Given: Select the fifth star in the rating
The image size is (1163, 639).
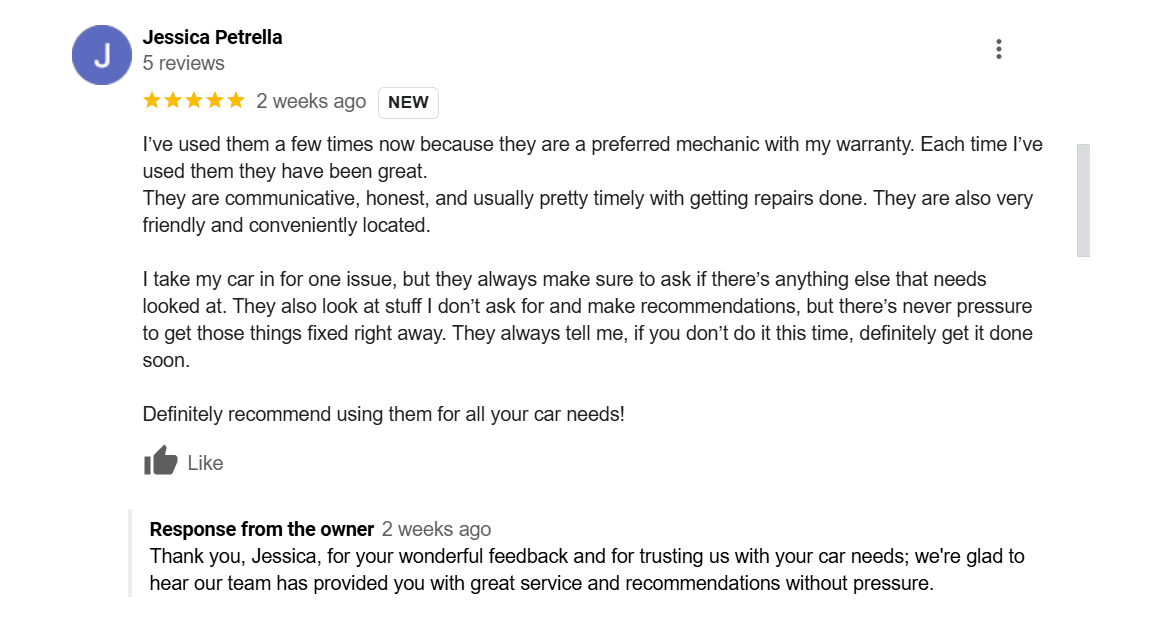Looking at the screenshot, I should coord(236,100).
